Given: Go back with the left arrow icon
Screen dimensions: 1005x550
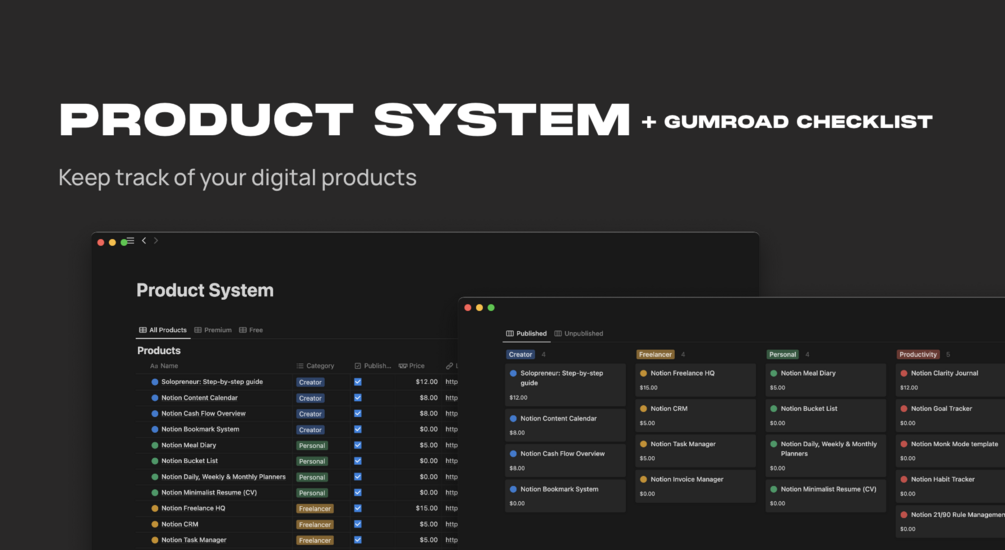Looking at the screenshot, I should [x=144, y=241].
